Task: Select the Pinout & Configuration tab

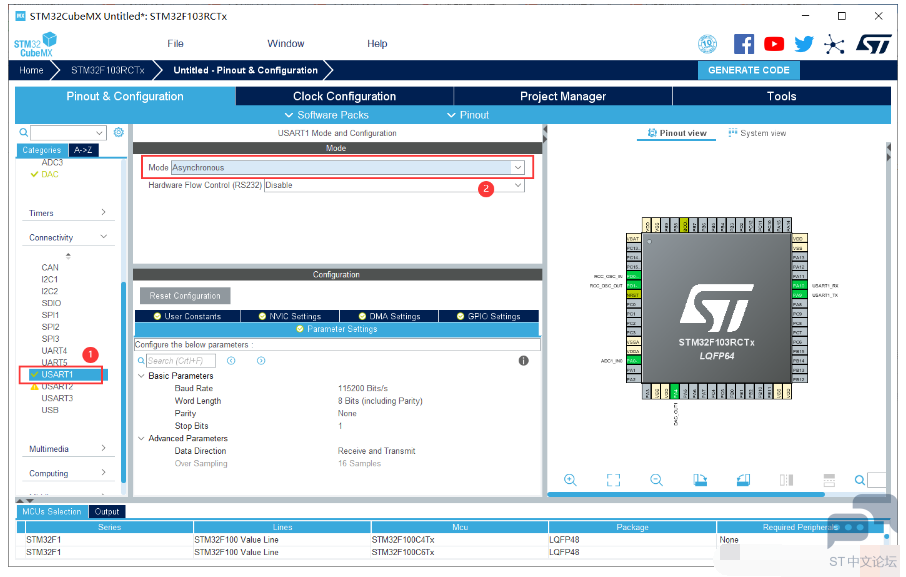Action: click(x=125, y=96)
